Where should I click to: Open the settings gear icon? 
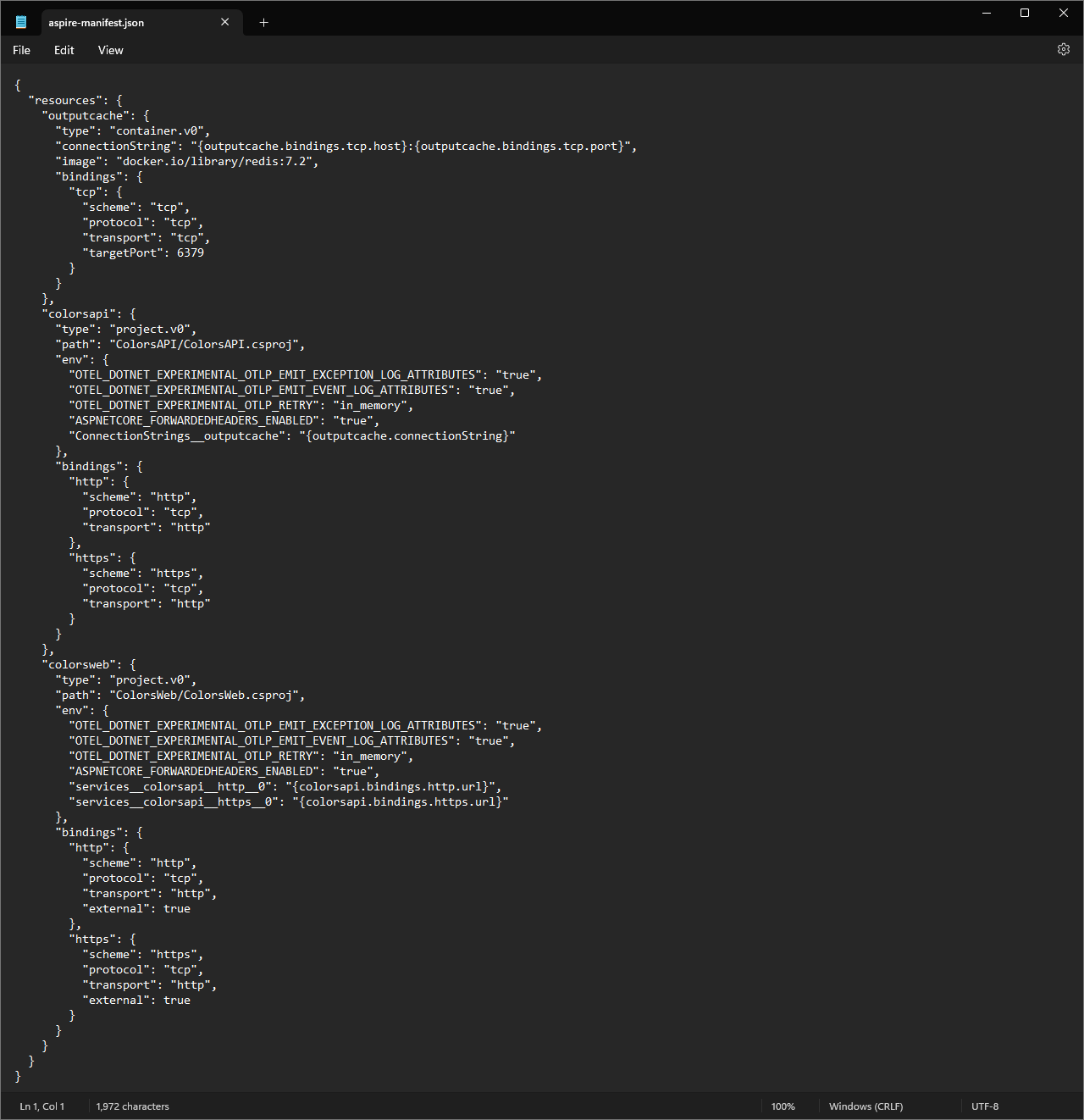click(x=1064, y=49)
